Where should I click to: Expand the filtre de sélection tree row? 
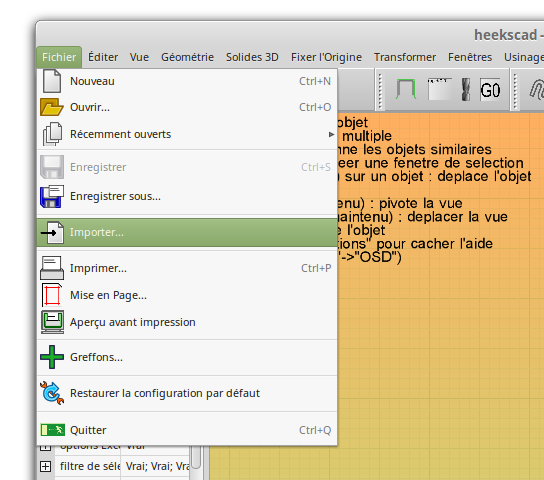click(45, 466)
